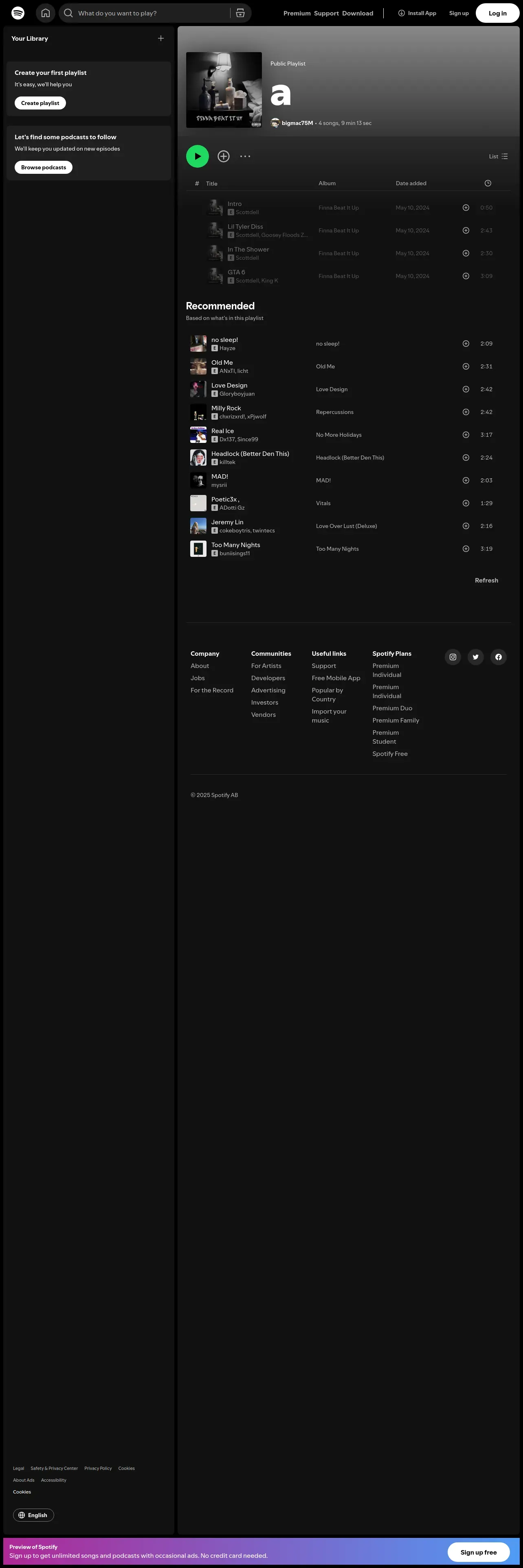Open Browse icon in search bar

pos(240,13)
